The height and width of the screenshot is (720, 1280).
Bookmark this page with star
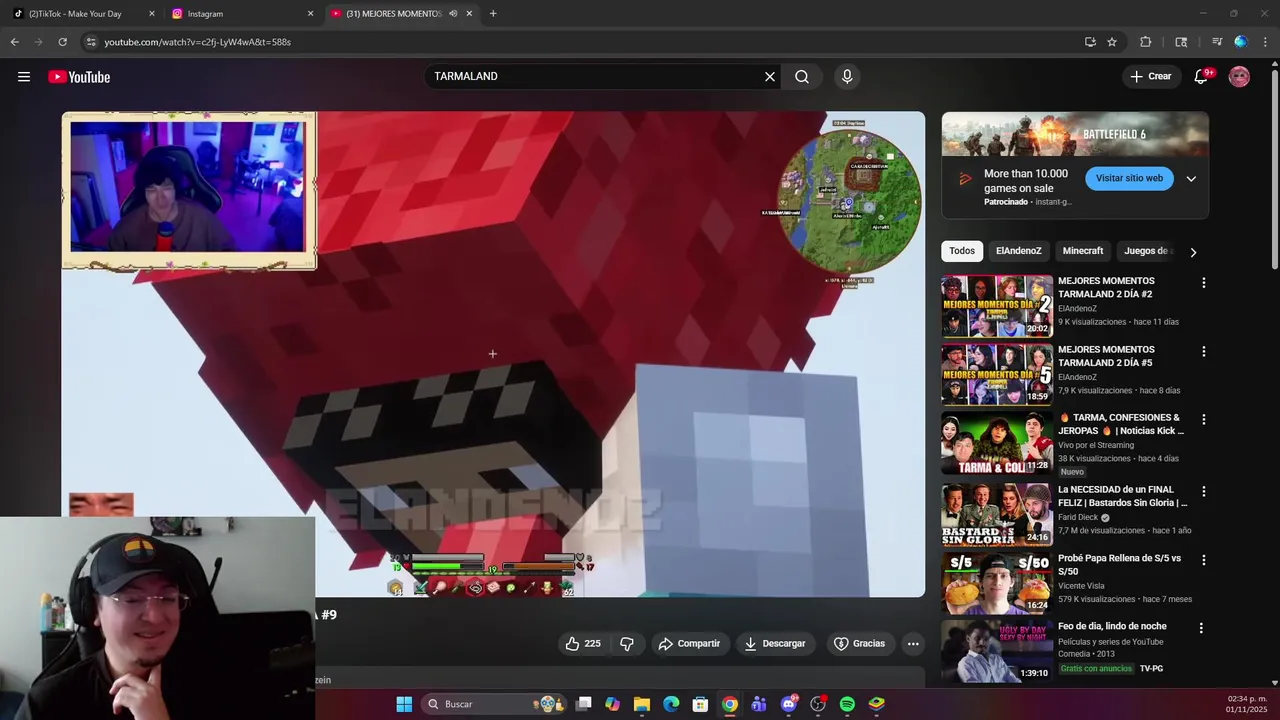coord(1112,42)
